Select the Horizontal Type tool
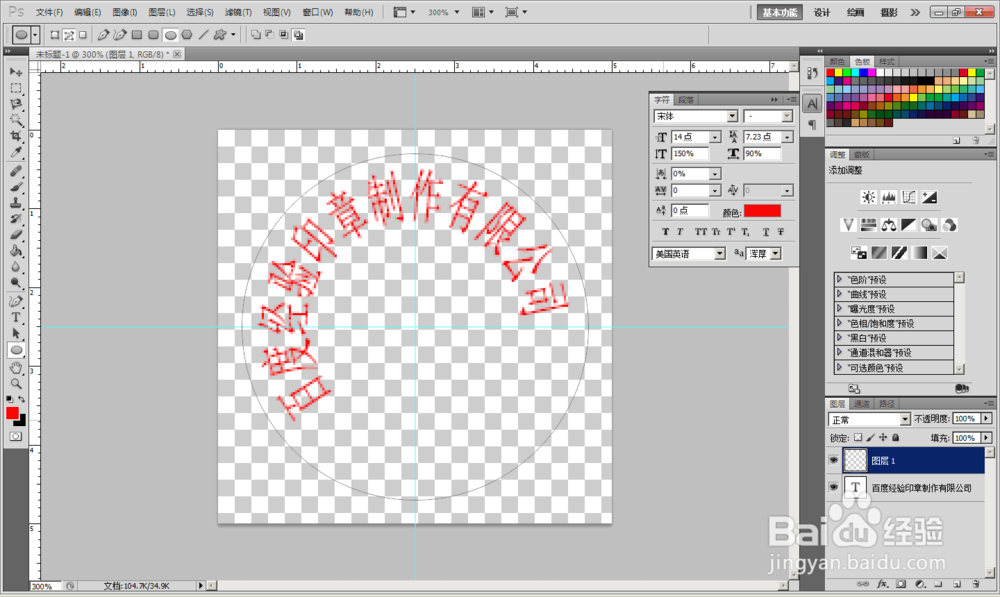 tap(16, 317)
